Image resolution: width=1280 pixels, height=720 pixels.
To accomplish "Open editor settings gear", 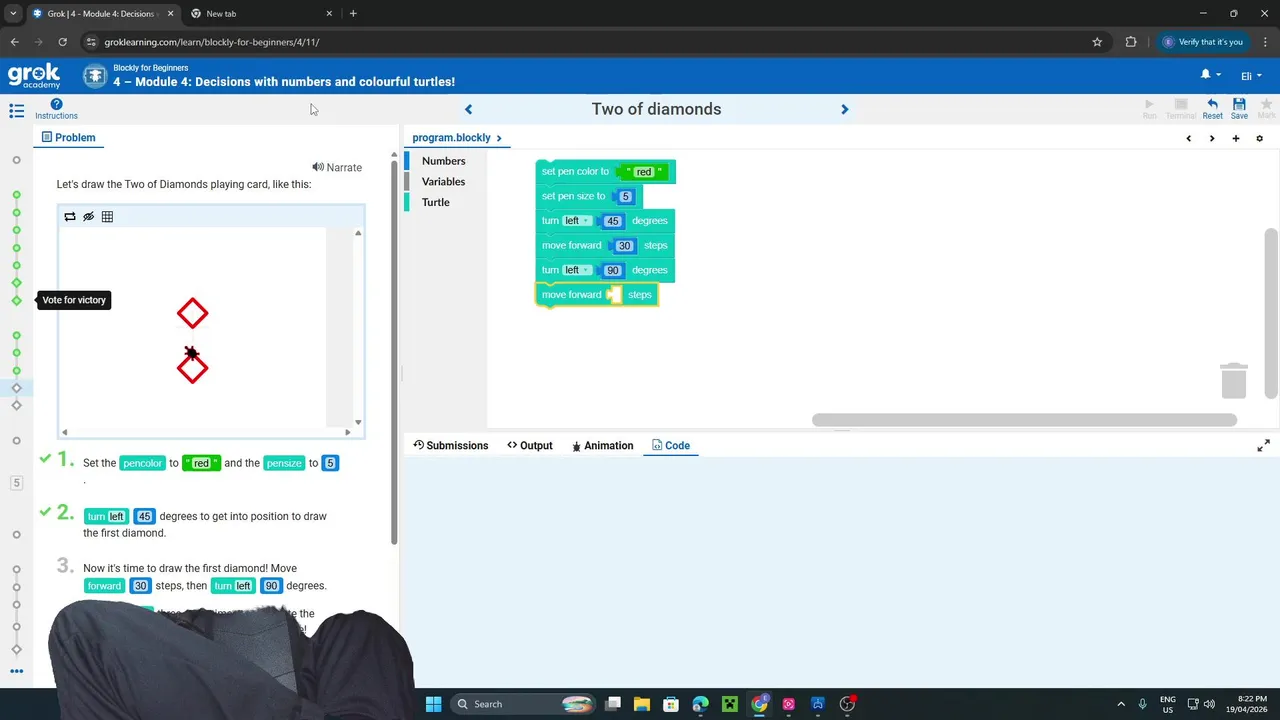I will (1259, 138).
